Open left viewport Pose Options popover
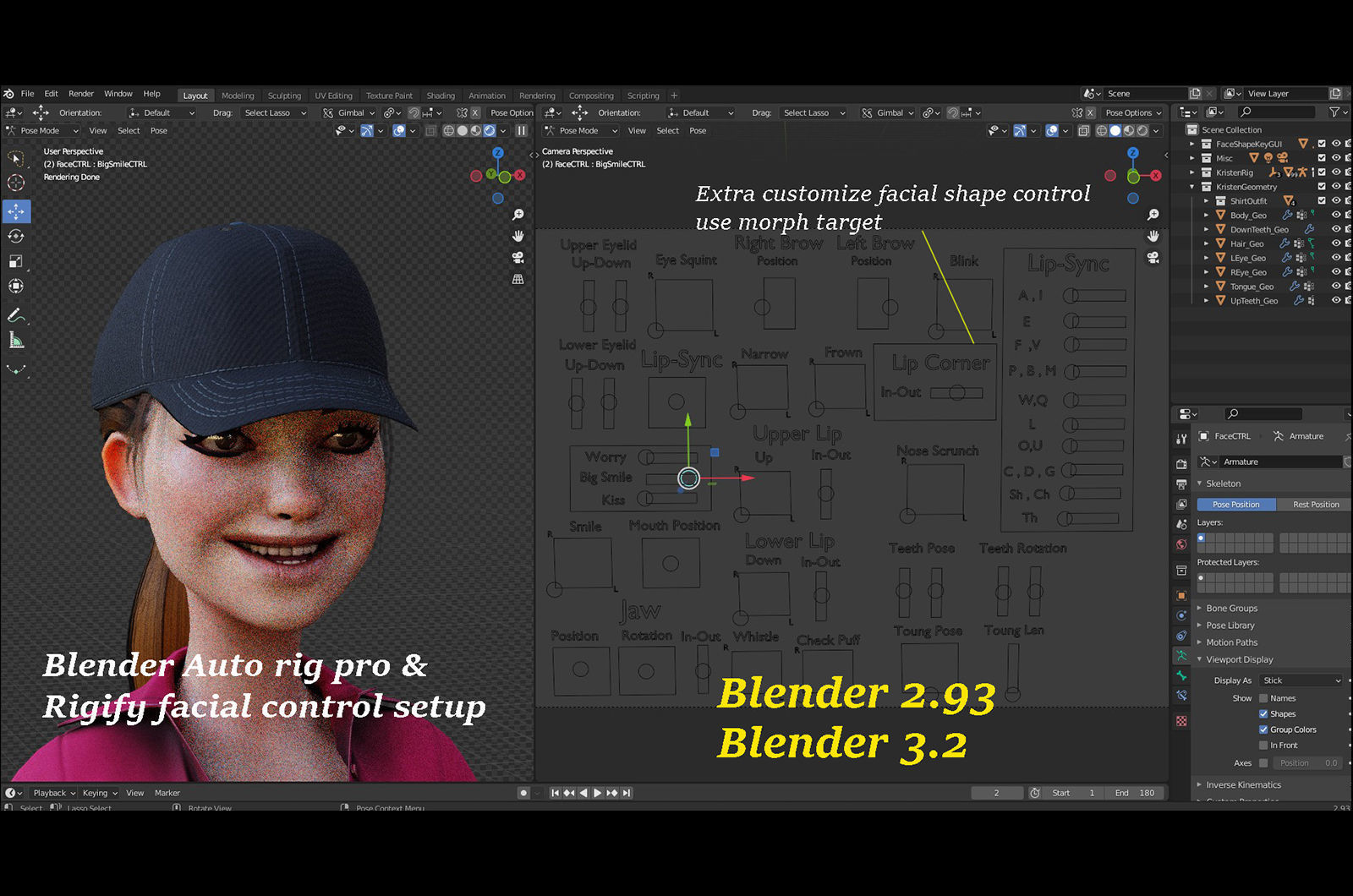The image size is (1353, 896). (512, 112)
